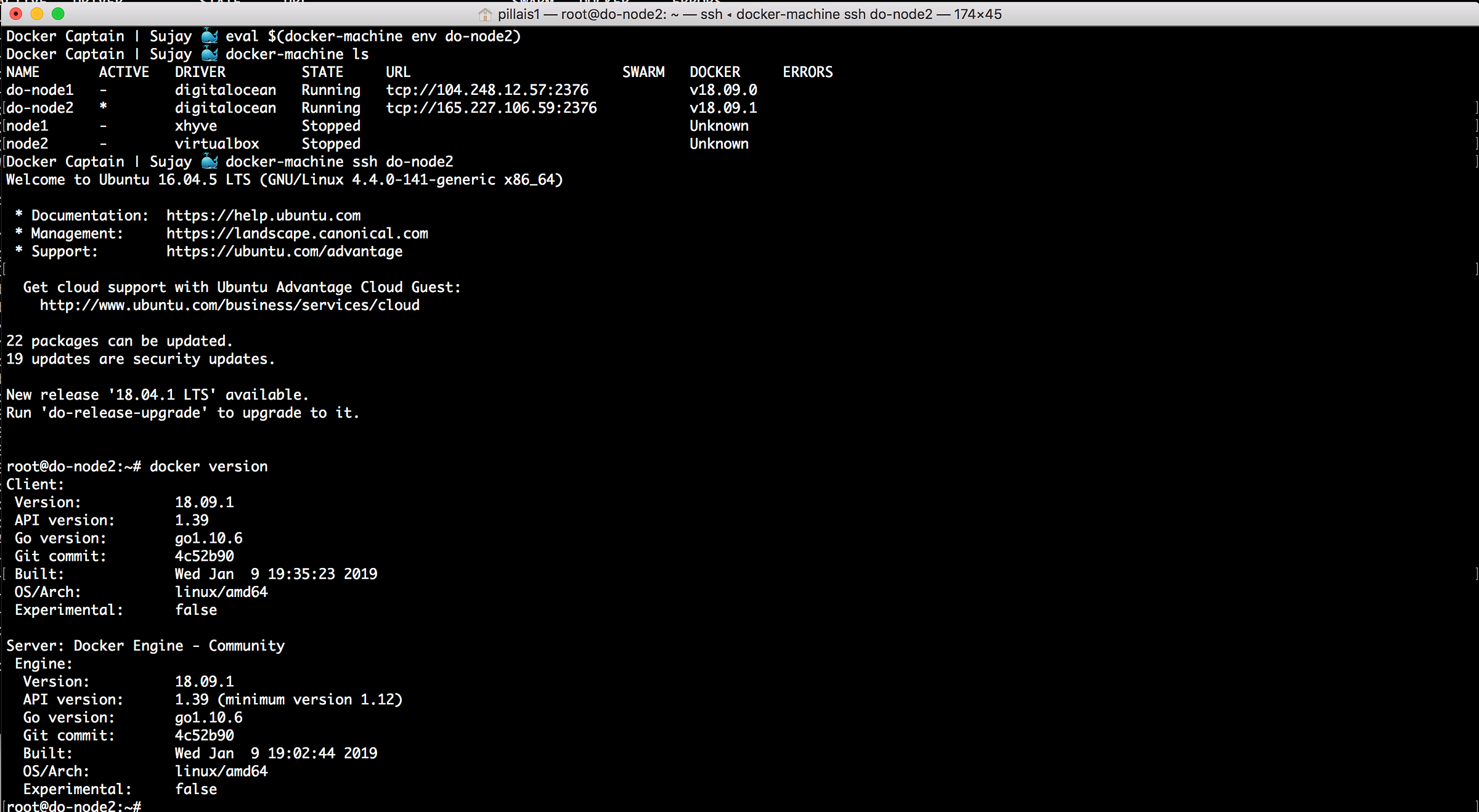Click the Client Go version go1.10.6
Screen dimensions: 1479x812
(209, 538)
